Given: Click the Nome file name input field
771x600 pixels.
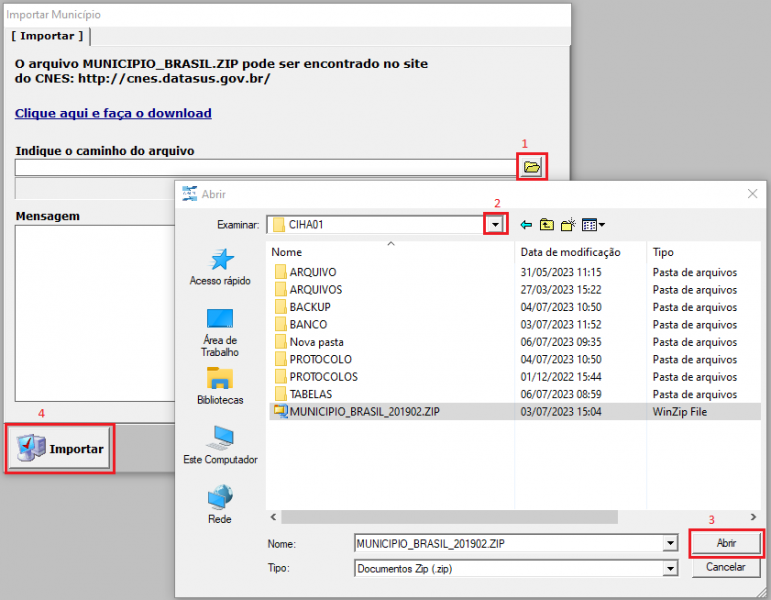Looking at the screenshot, I should point(509,544).
